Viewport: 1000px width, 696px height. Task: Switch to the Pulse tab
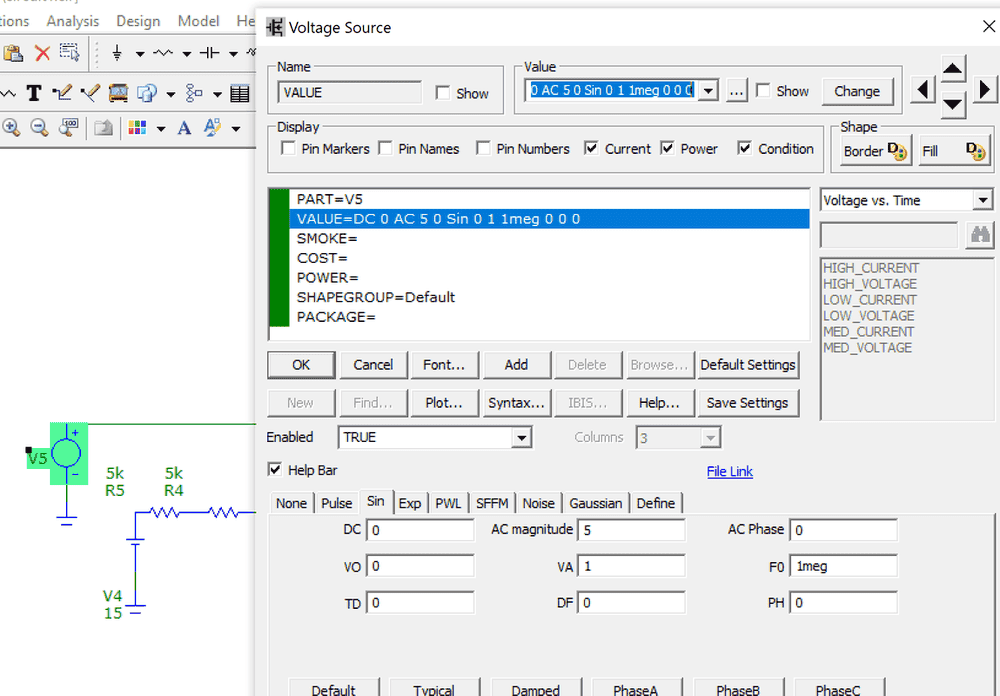pyautogui.click(x=337, y=503)
